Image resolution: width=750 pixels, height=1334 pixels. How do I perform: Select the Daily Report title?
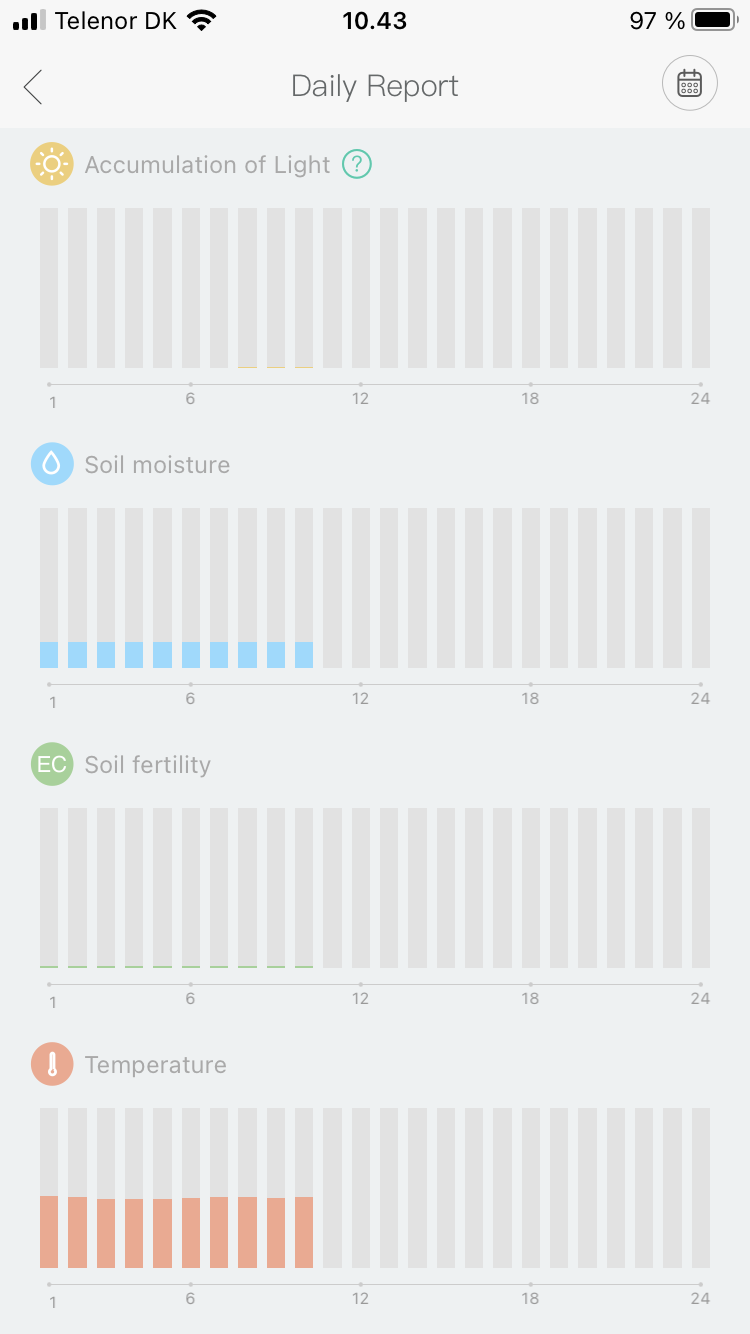pyautogui.click(x=375, y=86)
